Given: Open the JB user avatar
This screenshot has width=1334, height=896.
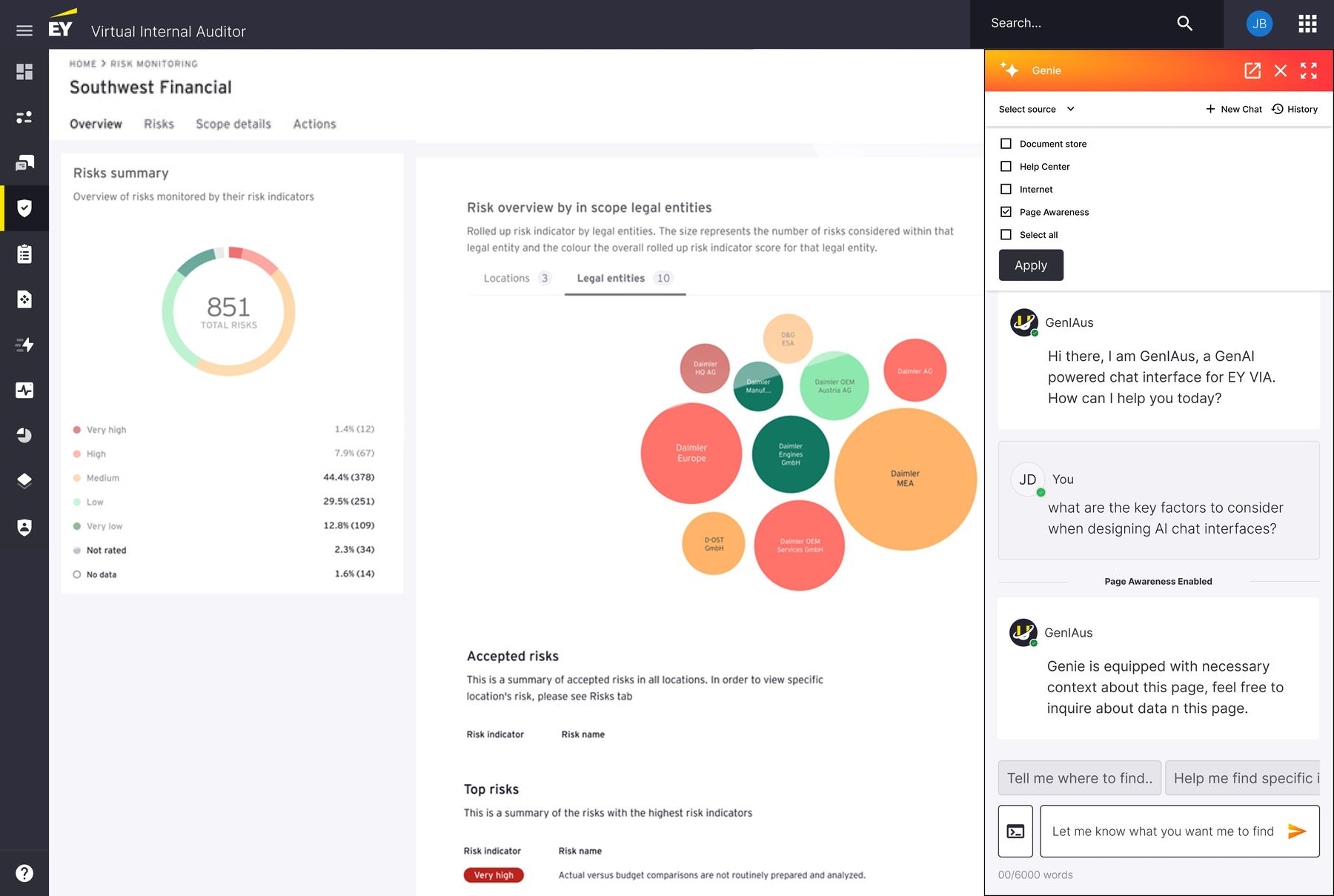Looking at the screenshot, I should pyautogui.click(x=1259, y=24).
